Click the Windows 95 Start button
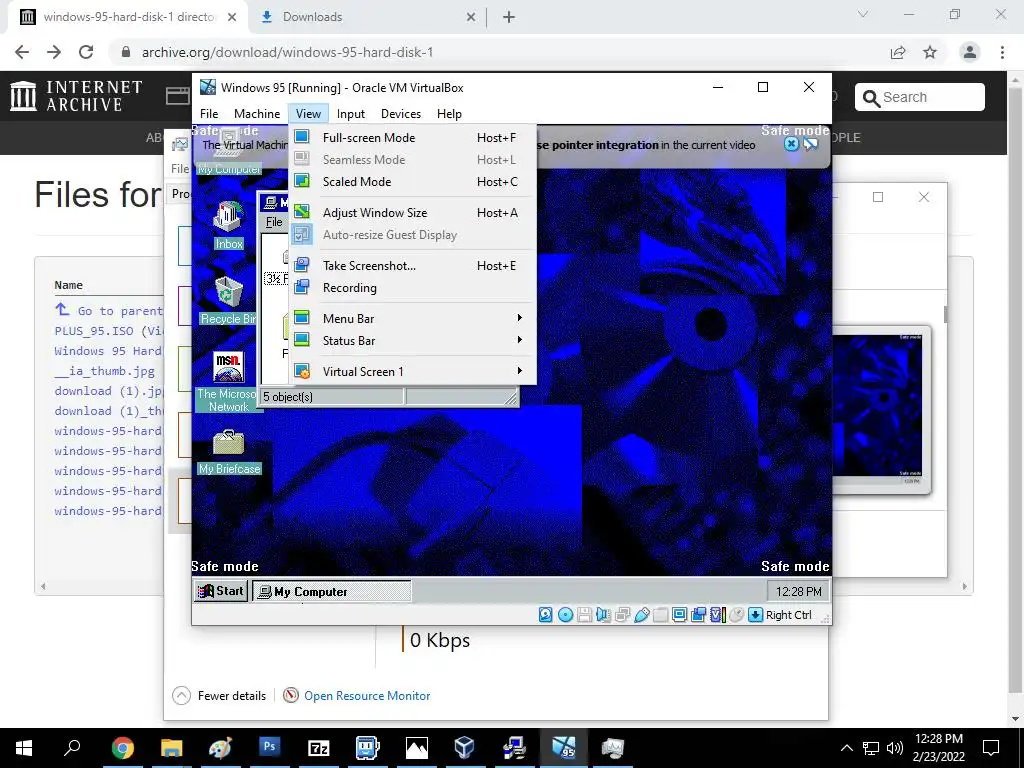1024x768 pixels. [x=221, y=591]
